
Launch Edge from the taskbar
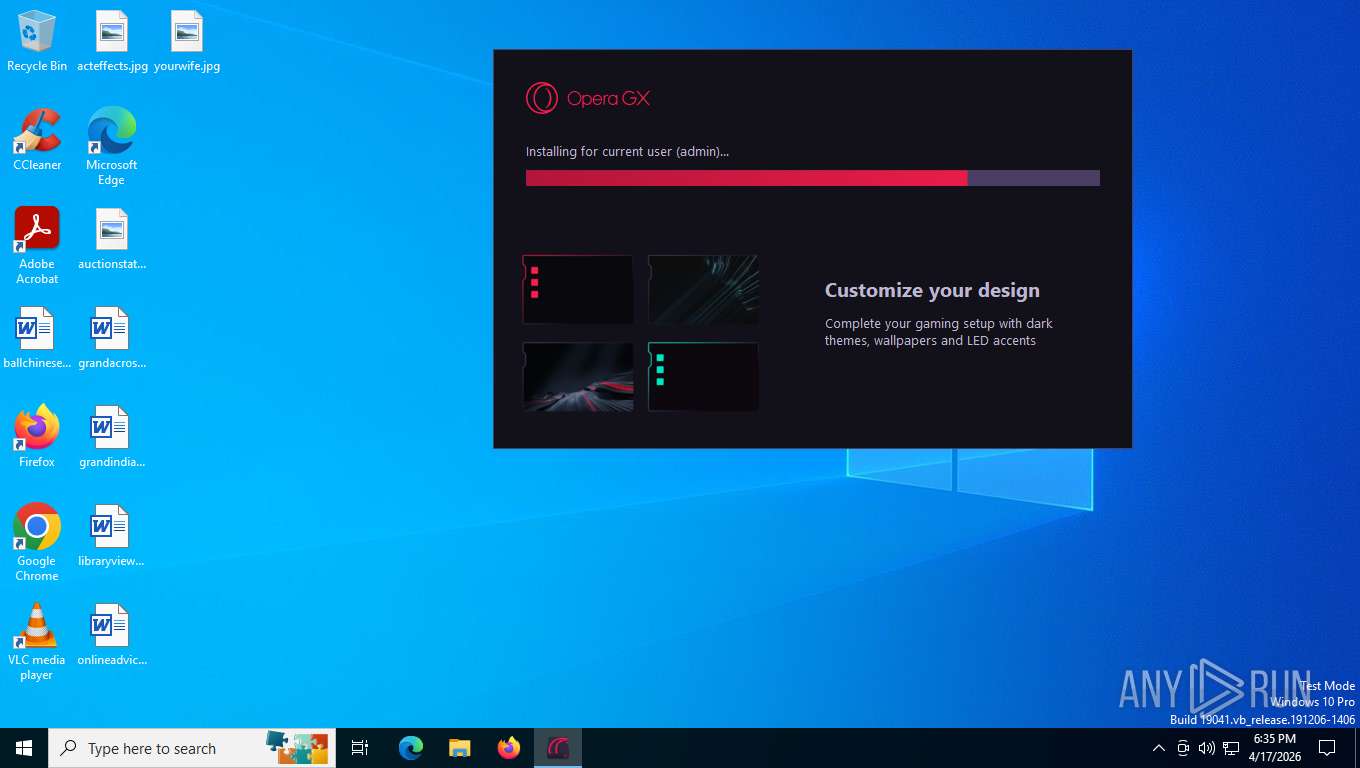(411, 748)
